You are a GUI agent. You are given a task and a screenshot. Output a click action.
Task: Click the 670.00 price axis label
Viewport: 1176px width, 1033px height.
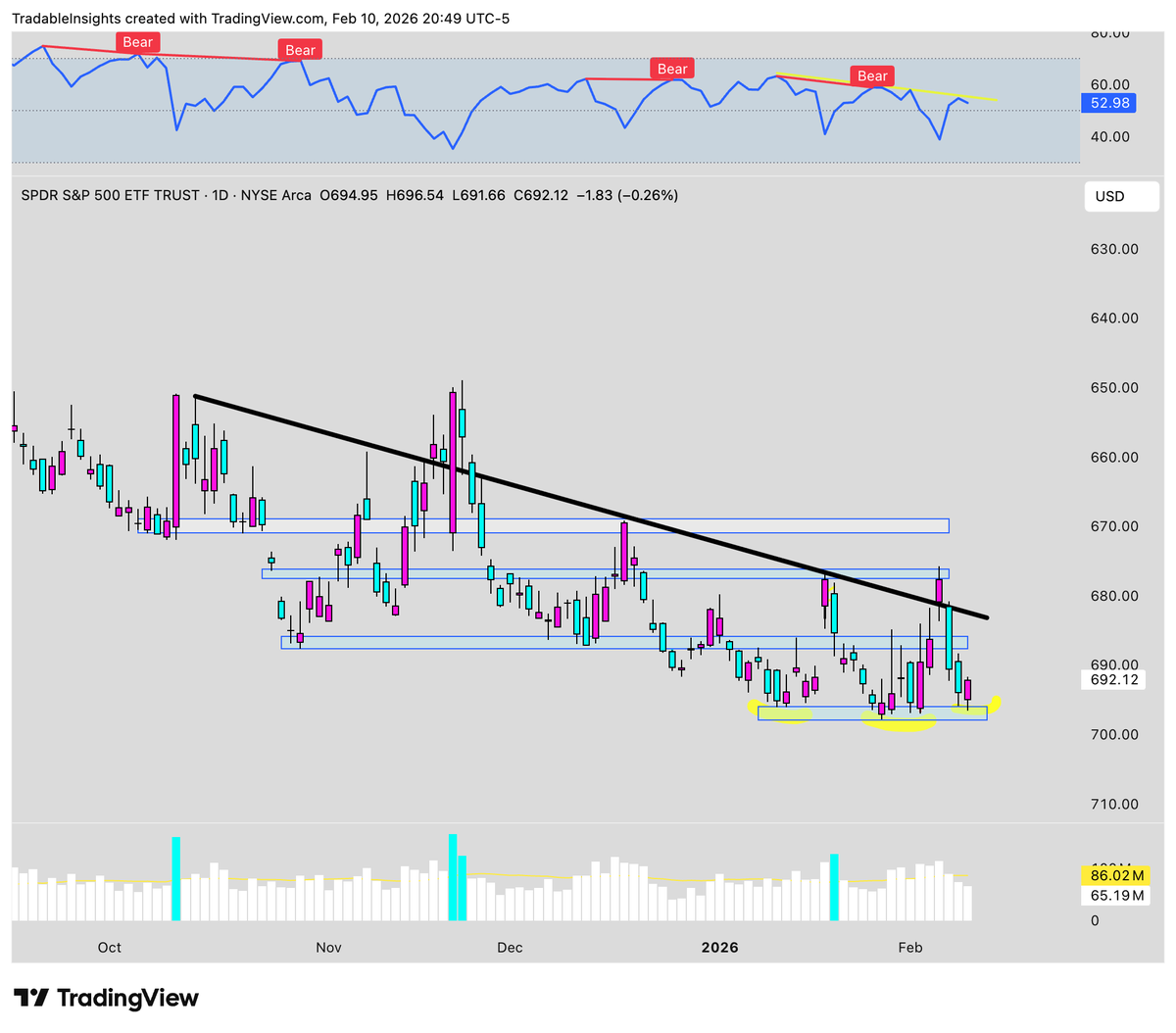1115,526
